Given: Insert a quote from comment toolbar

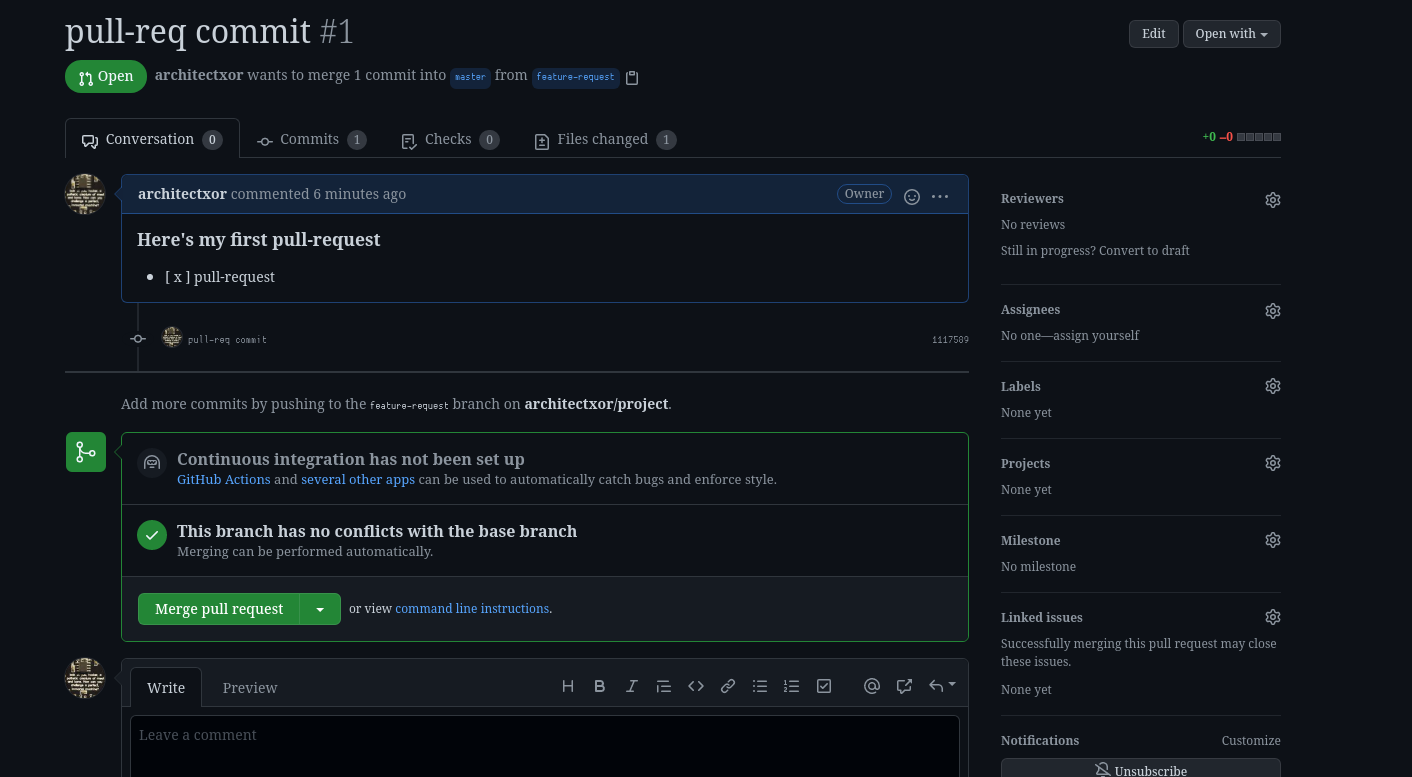Looking at the screenshot, I should coord(664,686).
